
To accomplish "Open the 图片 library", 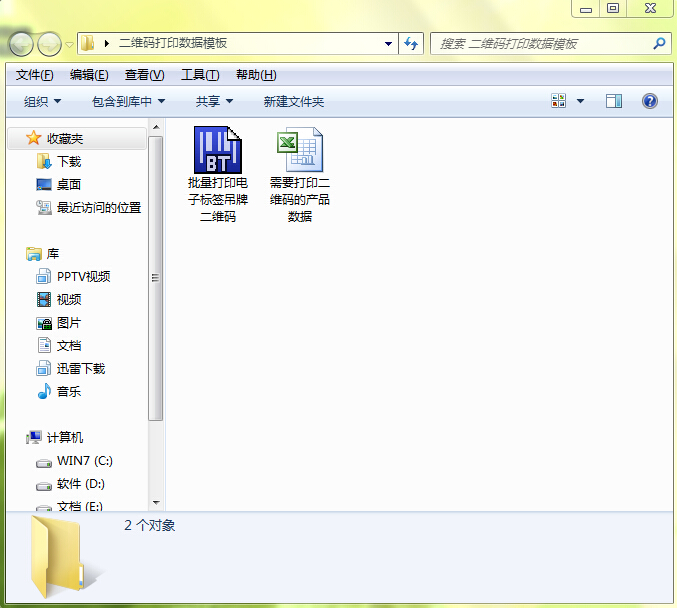I will [x=69, y=323].
